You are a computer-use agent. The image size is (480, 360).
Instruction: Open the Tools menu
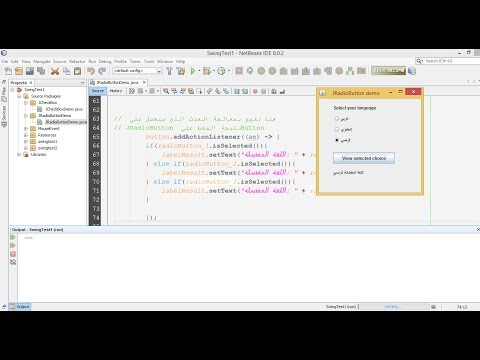[x=149, y=62]
